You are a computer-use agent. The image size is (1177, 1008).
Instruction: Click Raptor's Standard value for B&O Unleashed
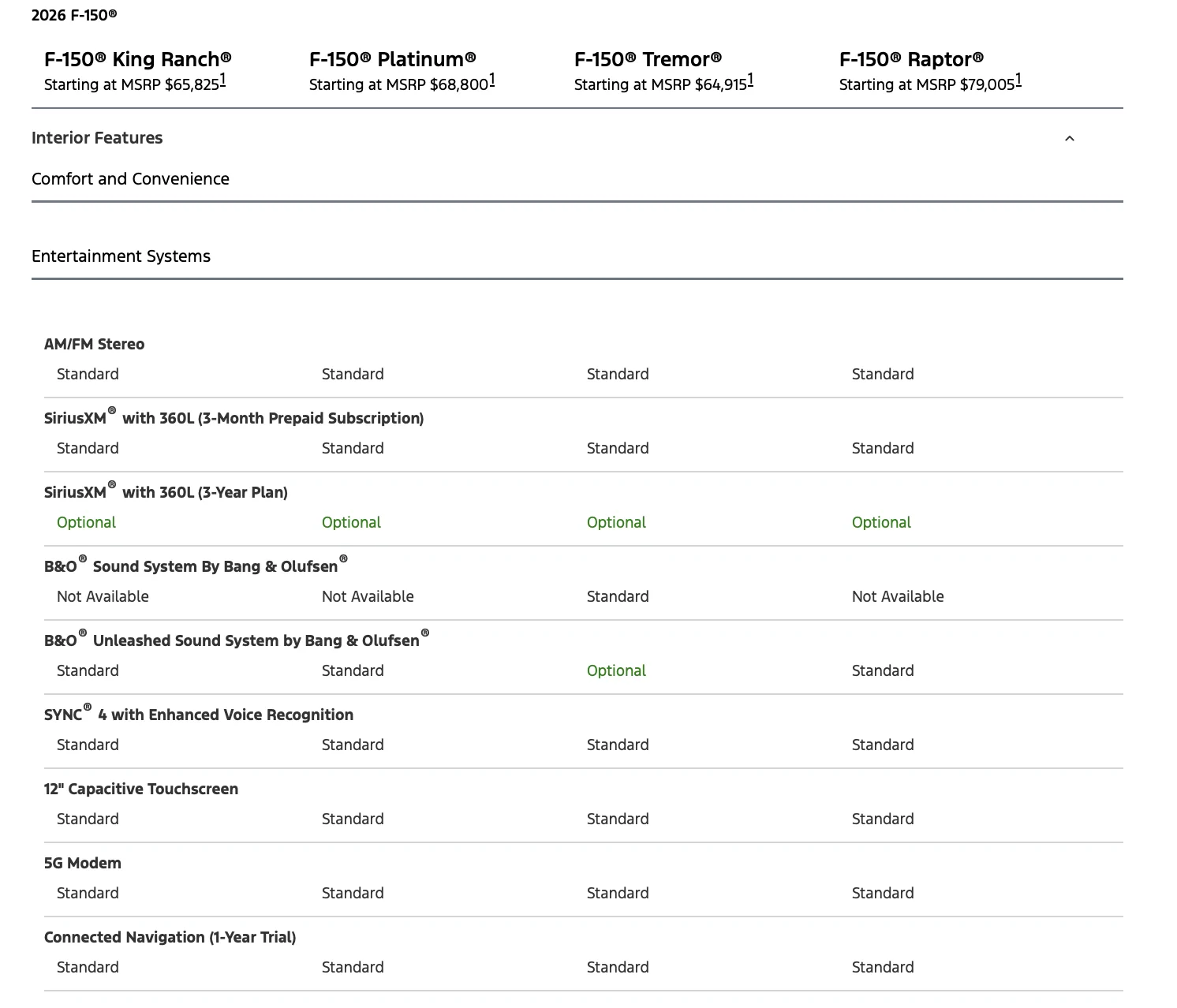click(x=883, y=671)
